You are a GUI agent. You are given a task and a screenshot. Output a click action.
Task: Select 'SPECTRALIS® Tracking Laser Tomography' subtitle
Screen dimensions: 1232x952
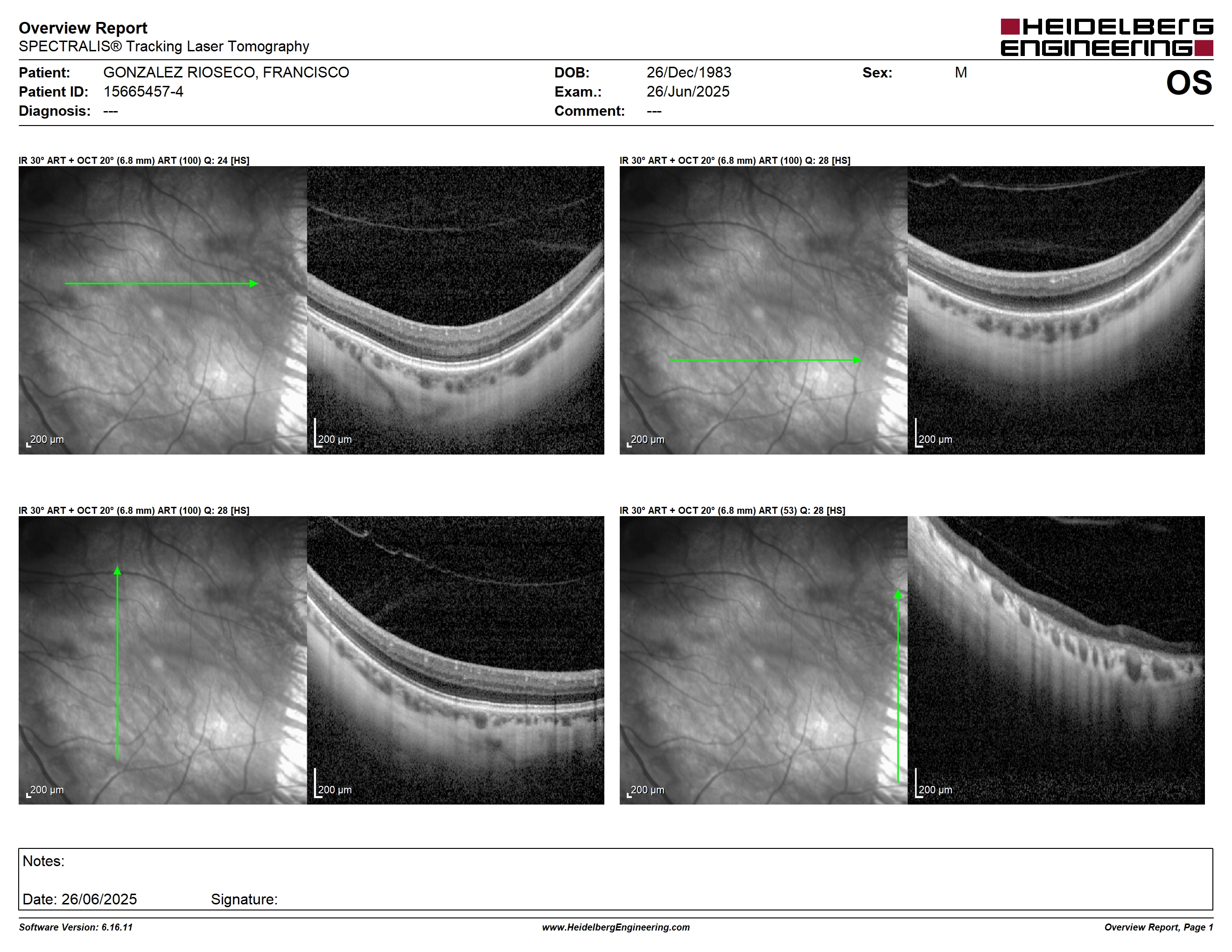pos(164,46)
